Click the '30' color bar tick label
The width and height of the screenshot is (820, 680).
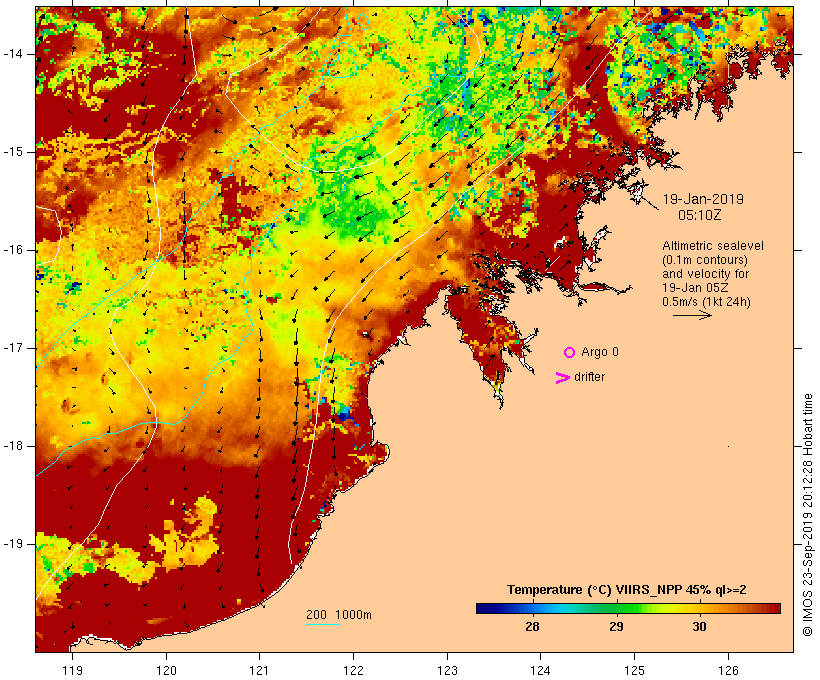(x=700, y=627)
